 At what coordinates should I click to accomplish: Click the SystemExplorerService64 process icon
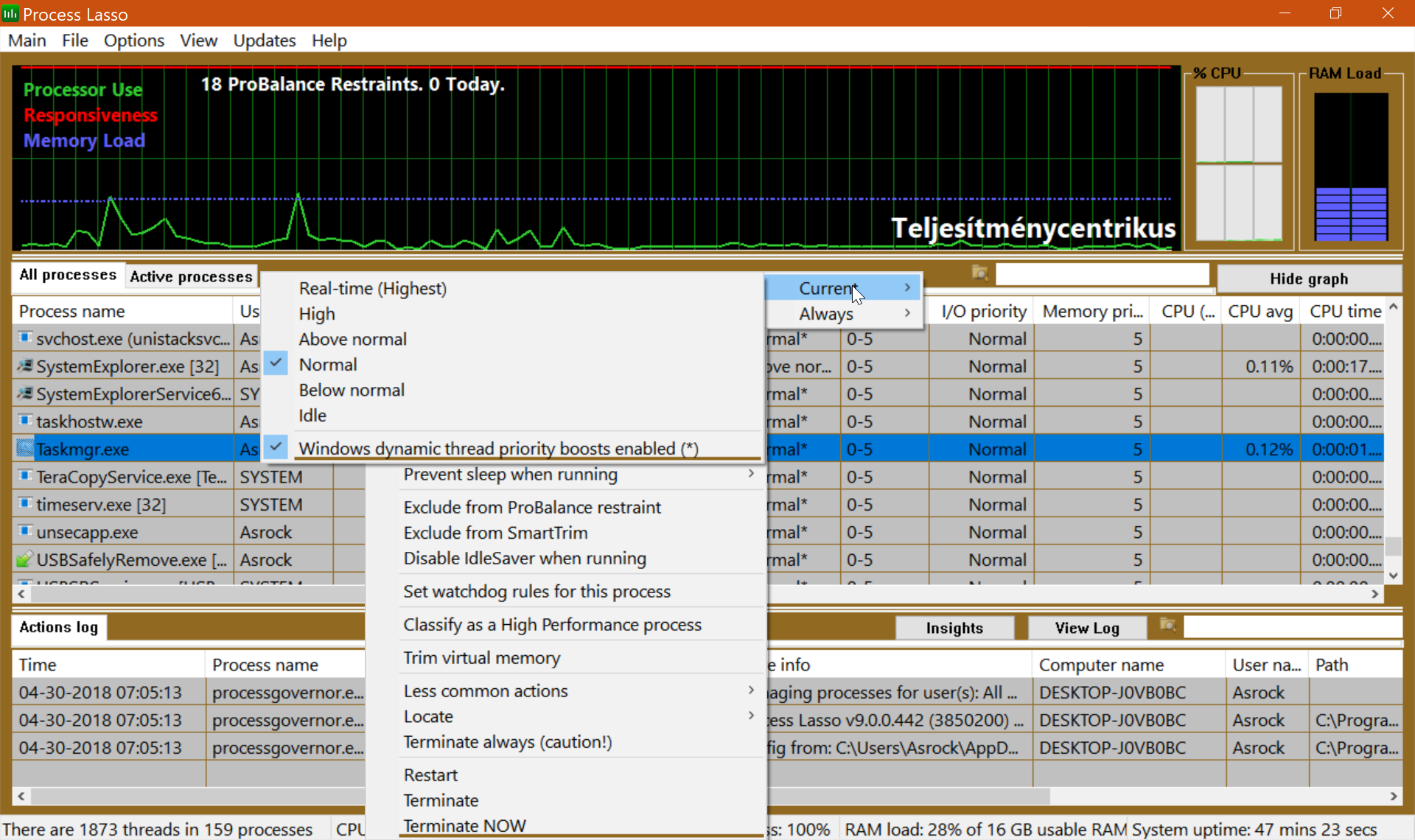pos(25,393)
